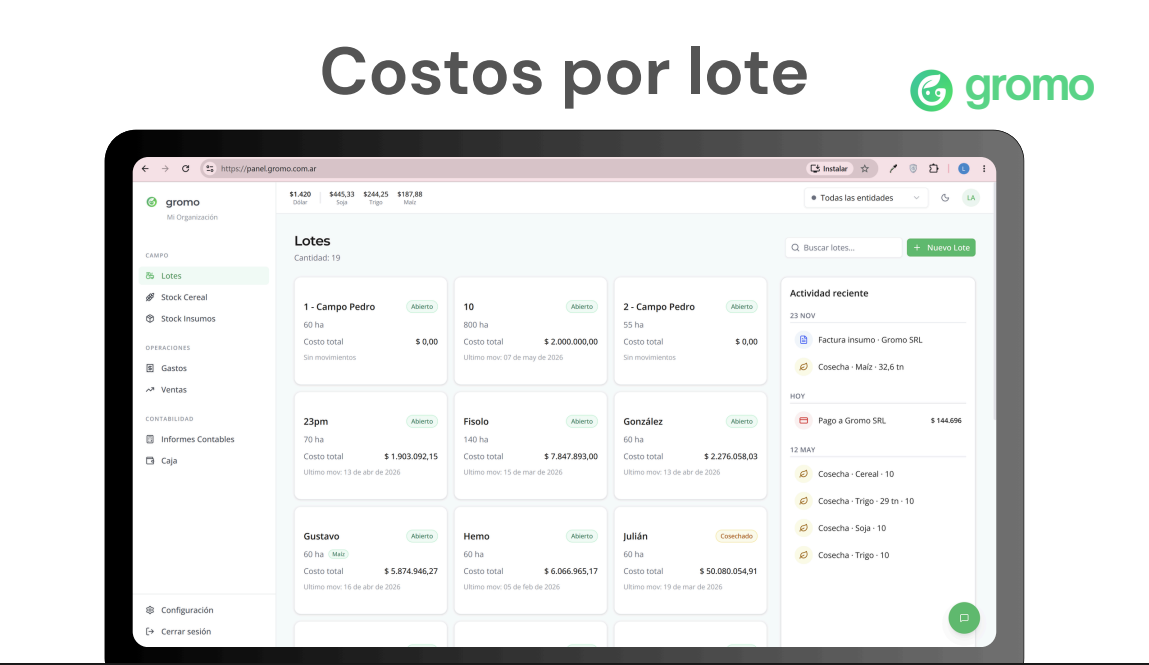Click the card icon beside Pago a Gromo SRL
Screen dimensions: 1149x665
point(804,420)
